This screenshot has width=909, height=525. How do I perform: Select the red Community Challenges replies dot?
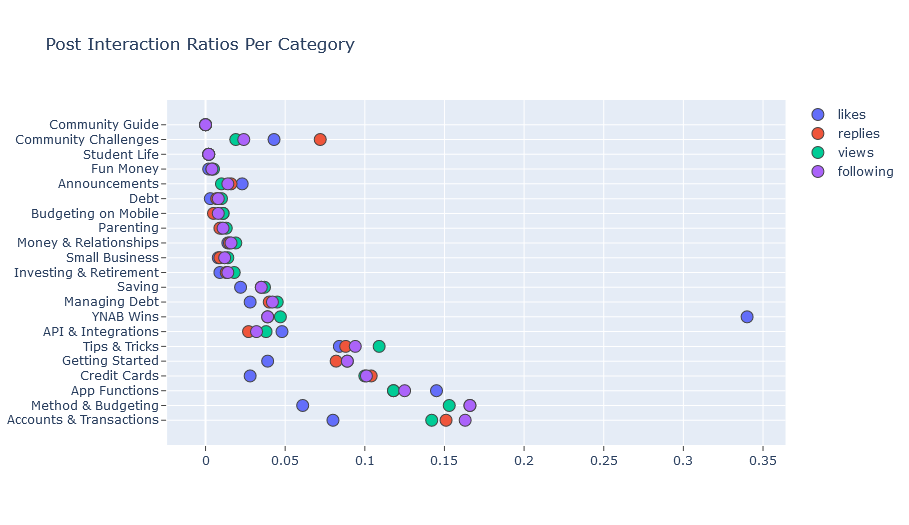click(x=320, y=139)
